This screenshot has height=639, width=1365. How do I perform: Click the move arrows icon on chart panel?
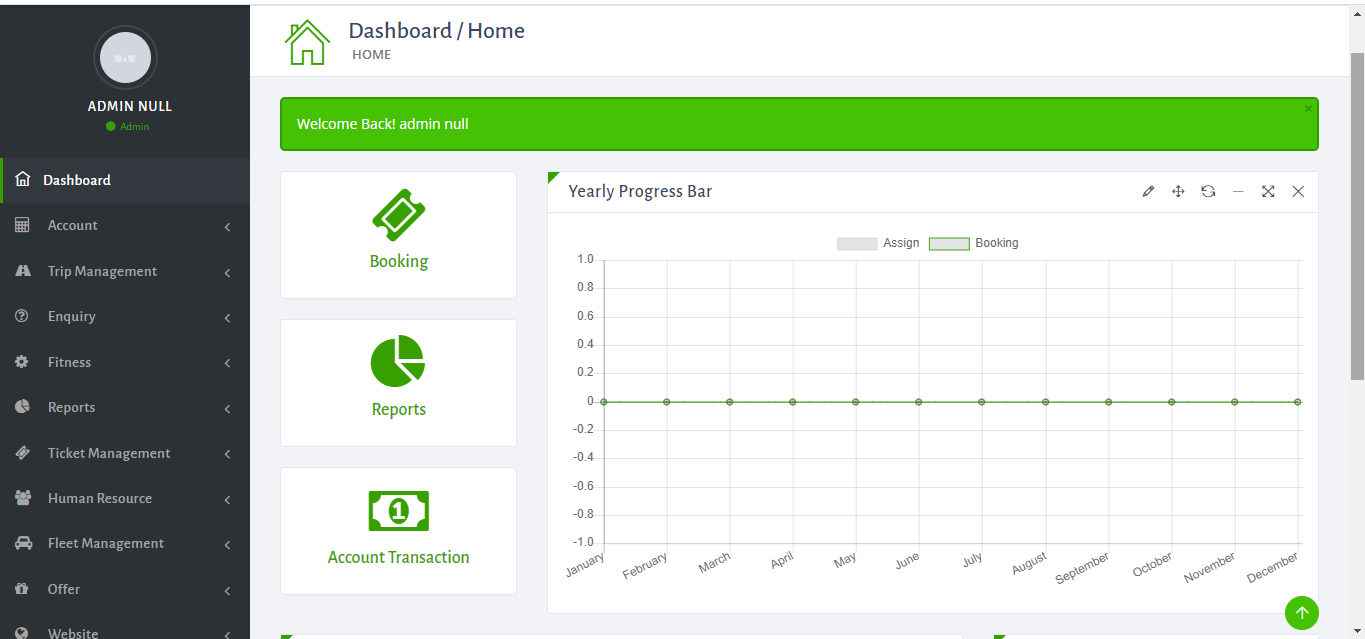click(x=1178, y=192)
